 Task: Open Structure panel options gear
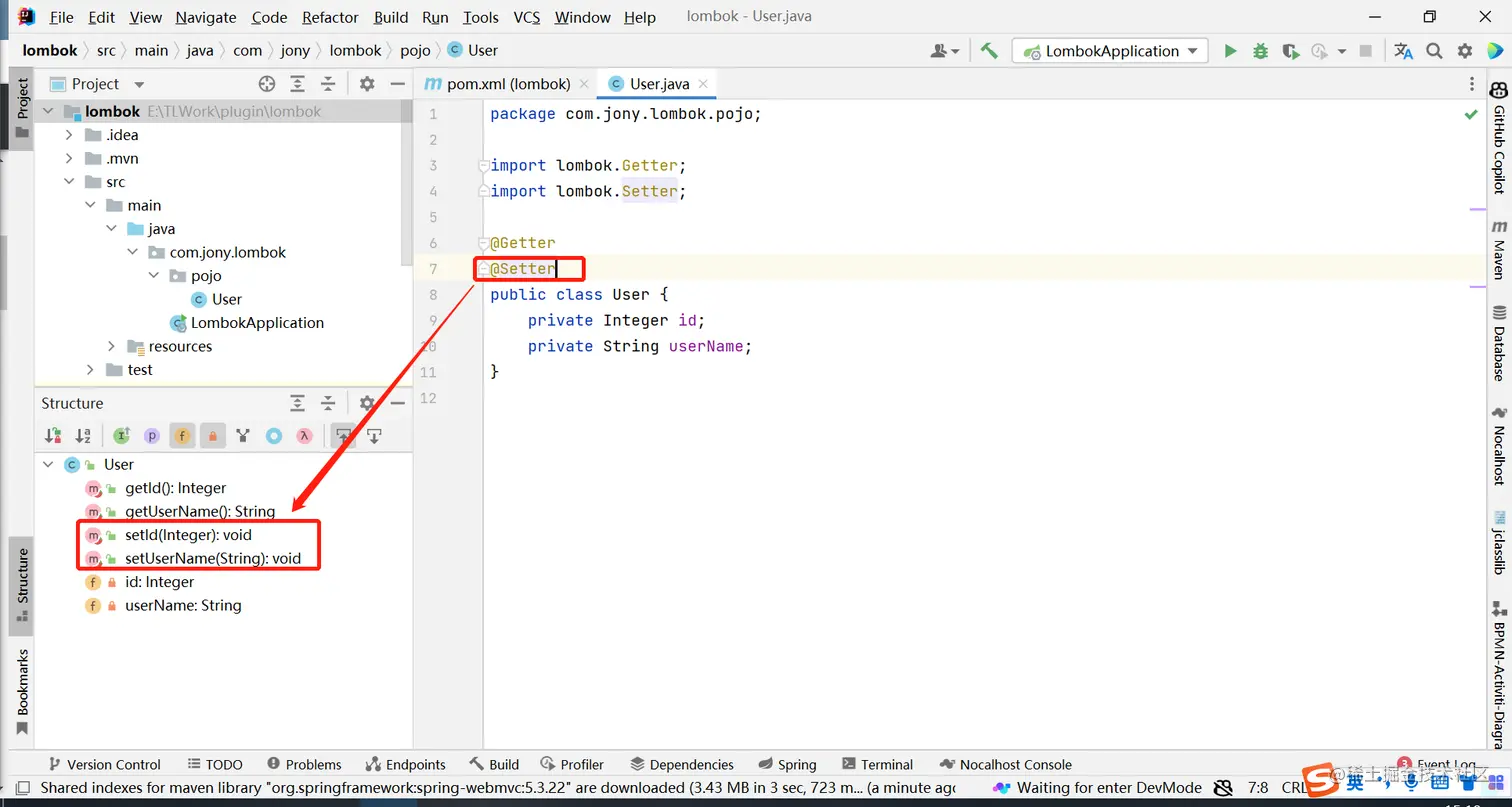point(367,403)
